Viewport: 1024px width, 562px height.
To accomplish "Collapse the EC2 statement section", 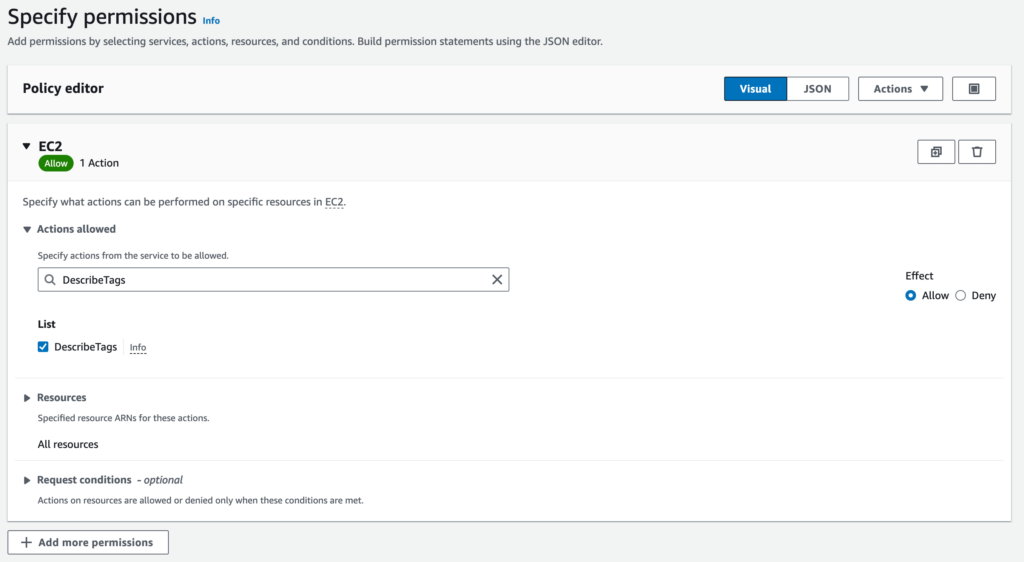I will tap(26, 146).
